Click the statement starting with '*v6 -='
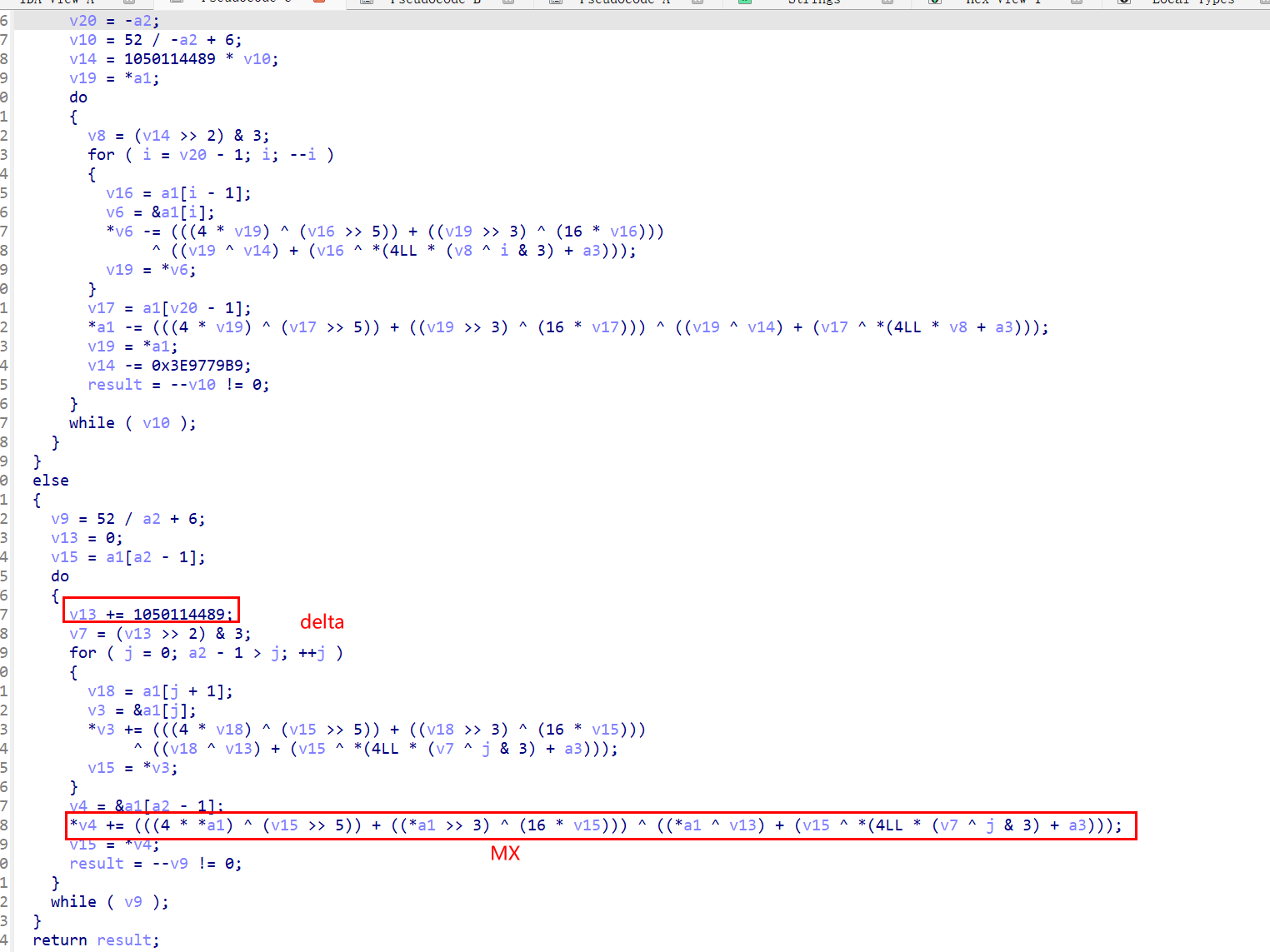The width and height of the screenshot is (1270, 952). coord(385,232)
